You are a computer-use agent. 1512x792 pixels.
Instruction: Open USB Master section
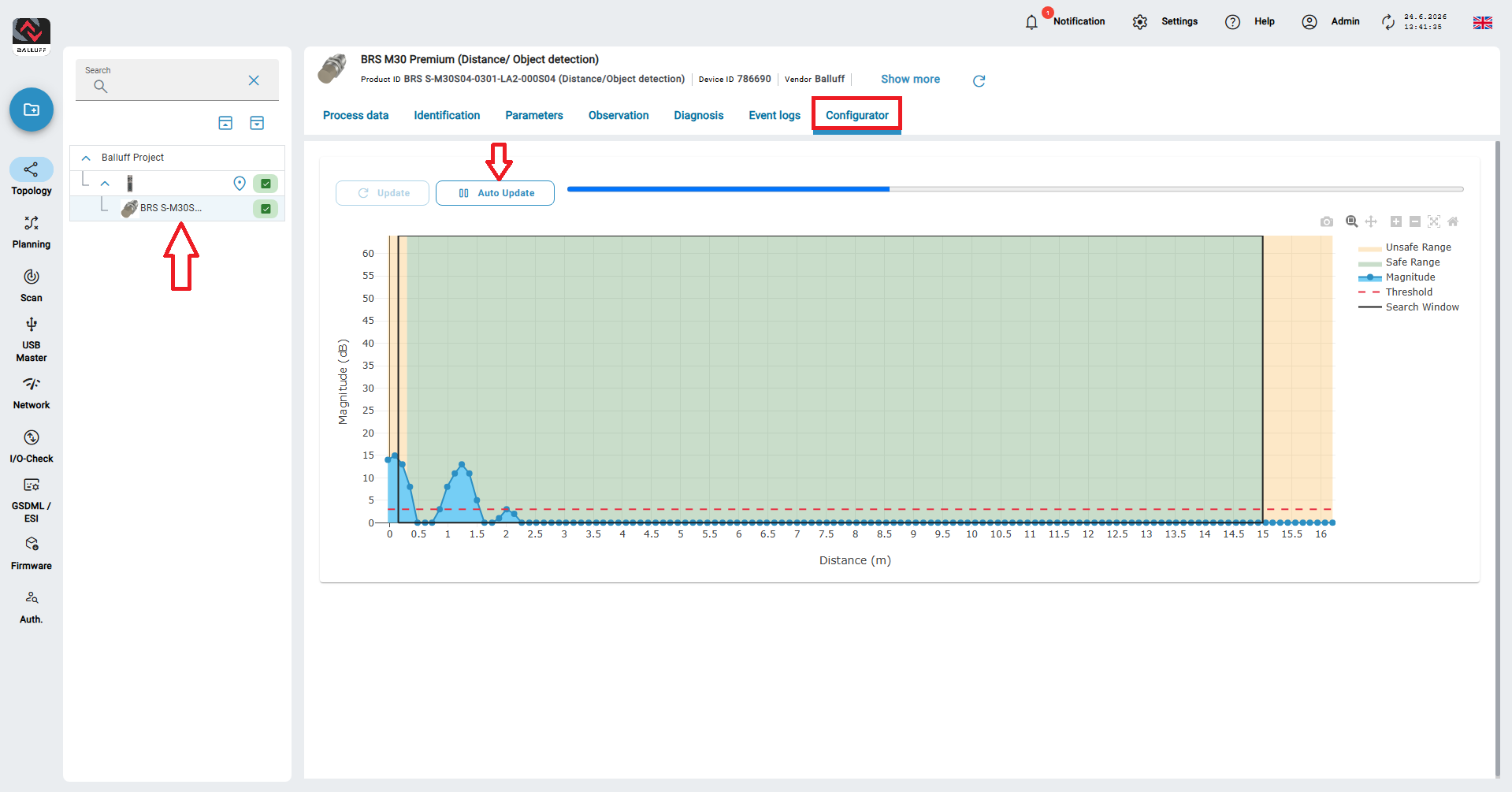32,340
